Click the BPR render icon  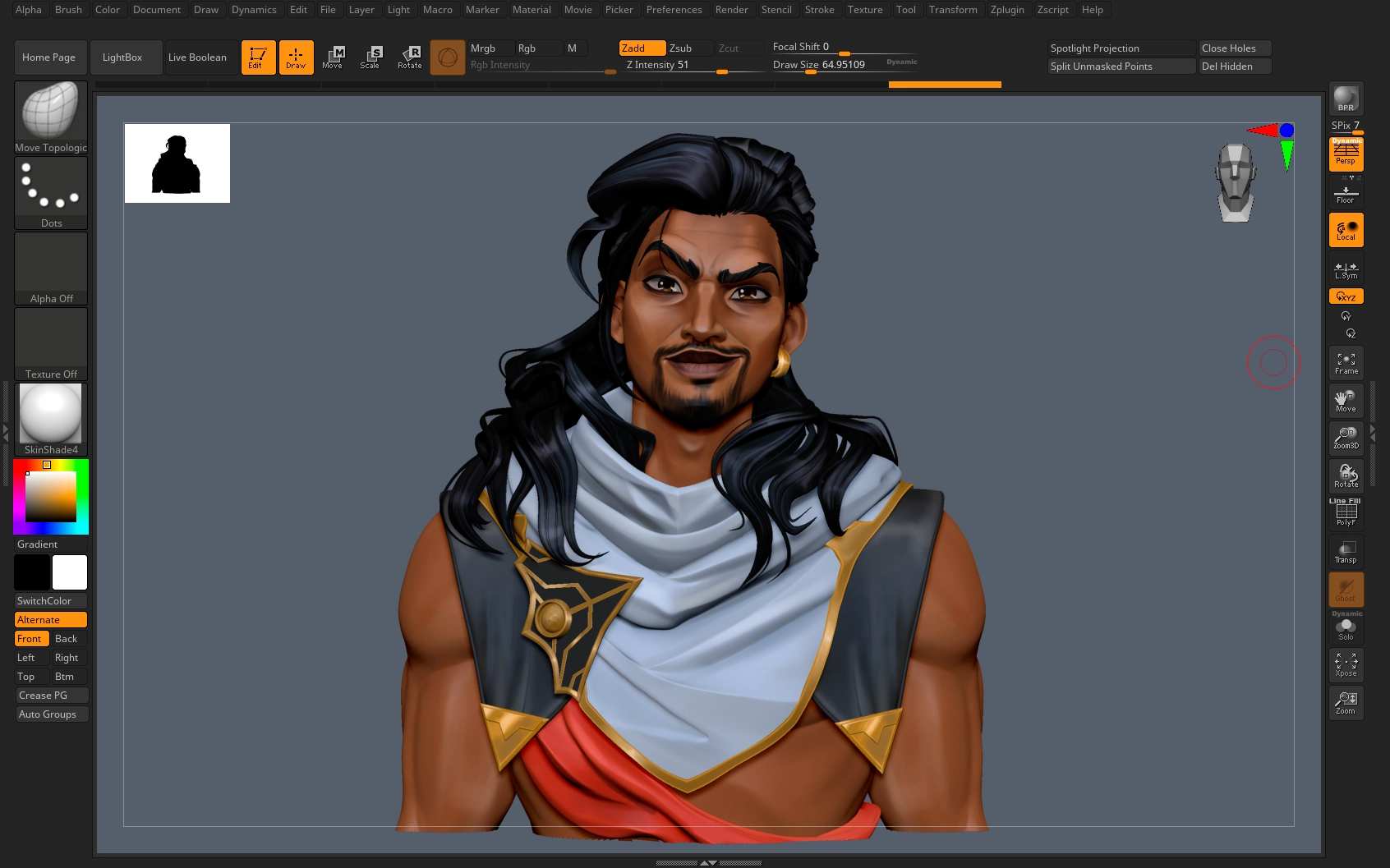[1346, 99]
